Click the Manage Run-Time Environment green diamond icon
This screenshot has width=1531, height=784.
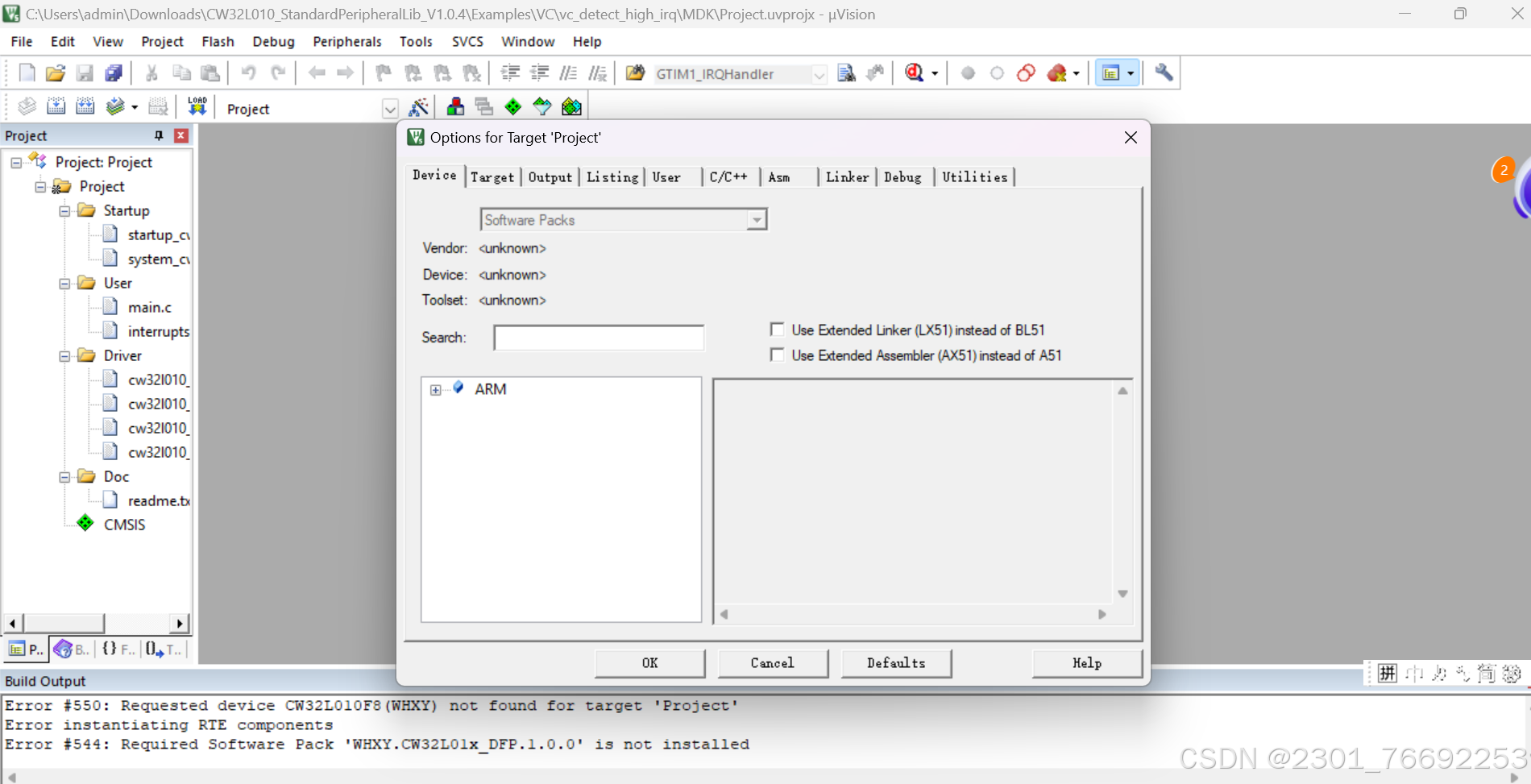tap(513, 106)
